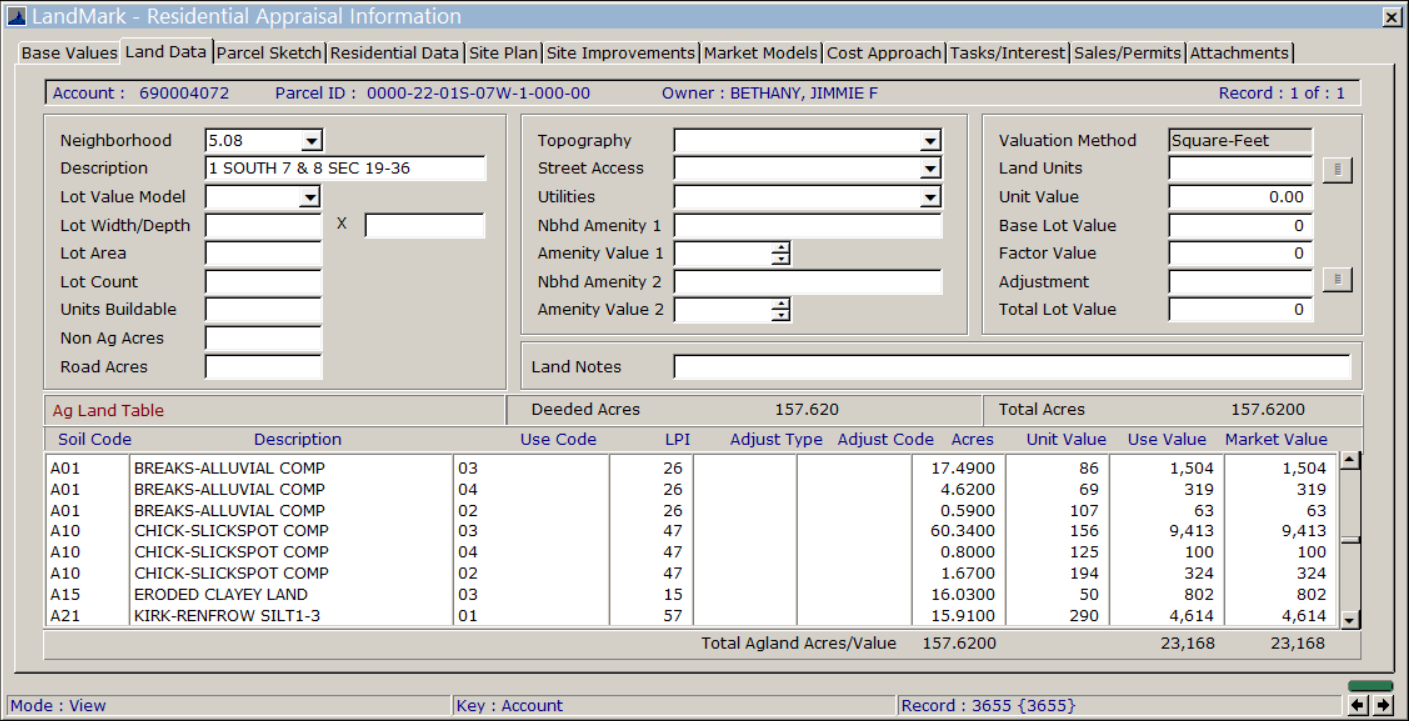The width and height of the screenshot is (1409, 721).
Task: Click the Amenity Value 1 spinner arrows
Action: (x=781, y=254)
